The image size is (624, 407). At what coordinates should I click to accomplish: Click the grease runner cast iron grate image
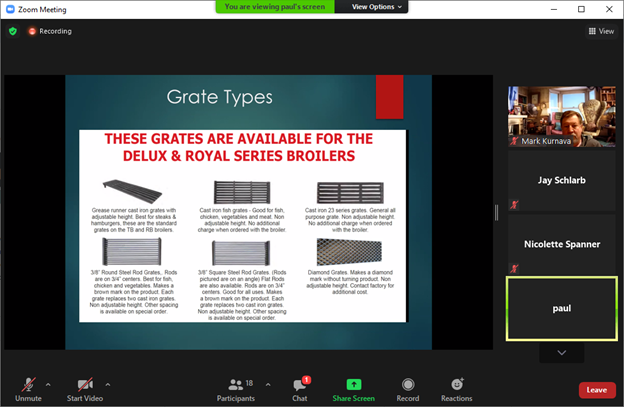click(133, 191)
